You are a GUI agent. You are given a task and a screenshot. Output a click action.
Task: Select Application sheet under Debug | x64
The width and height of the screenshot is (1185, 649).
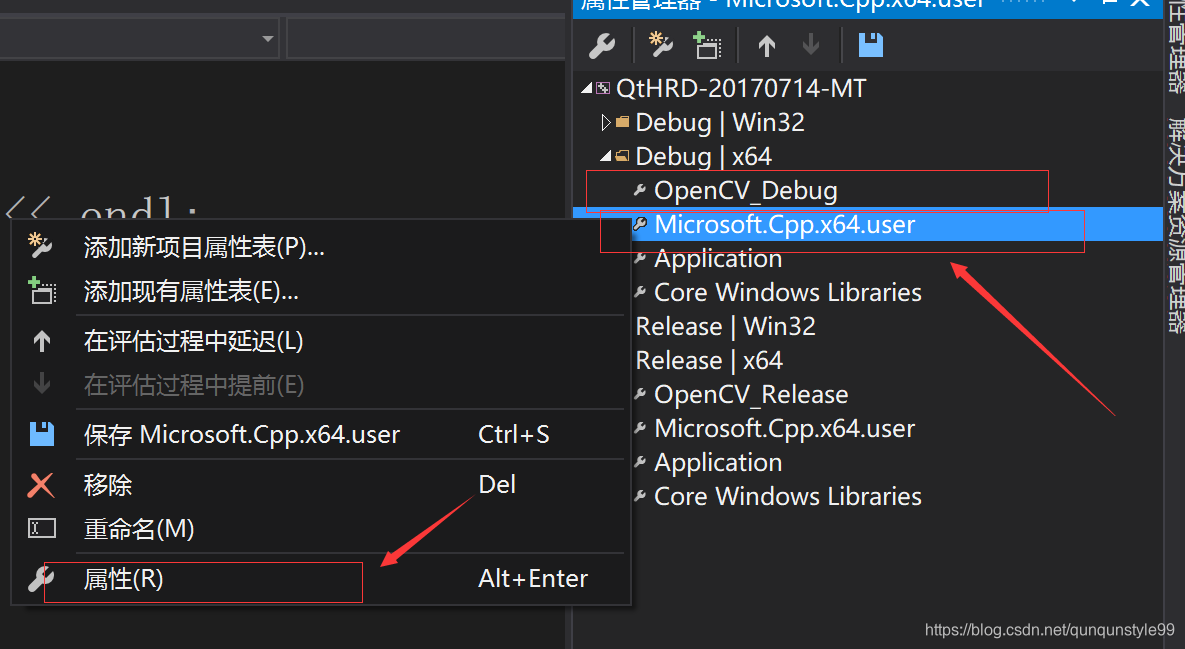coord(717,258)
